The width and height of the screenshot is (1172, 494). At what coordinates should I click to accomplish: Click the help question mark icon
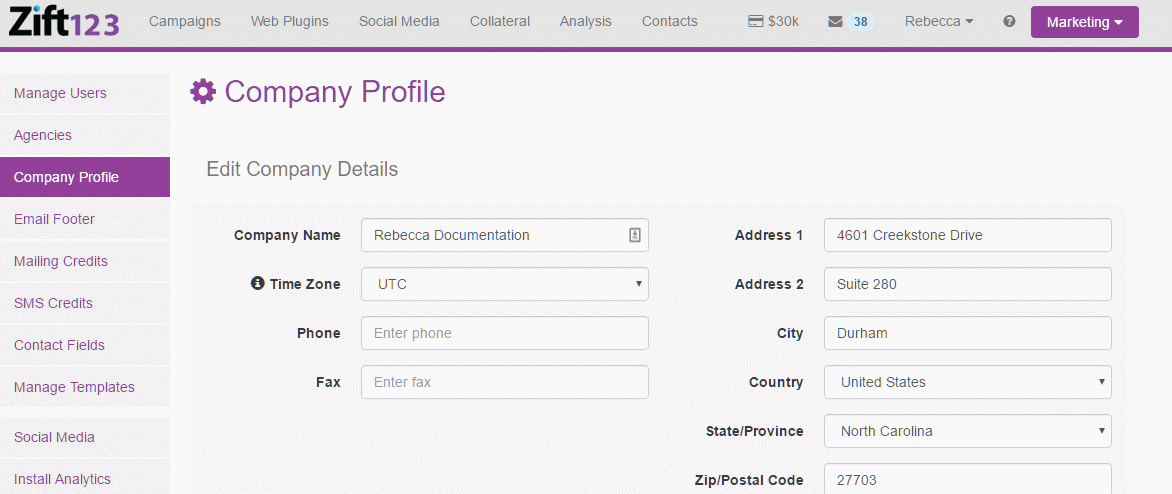pyautogui.click(x=1009, y=22)
